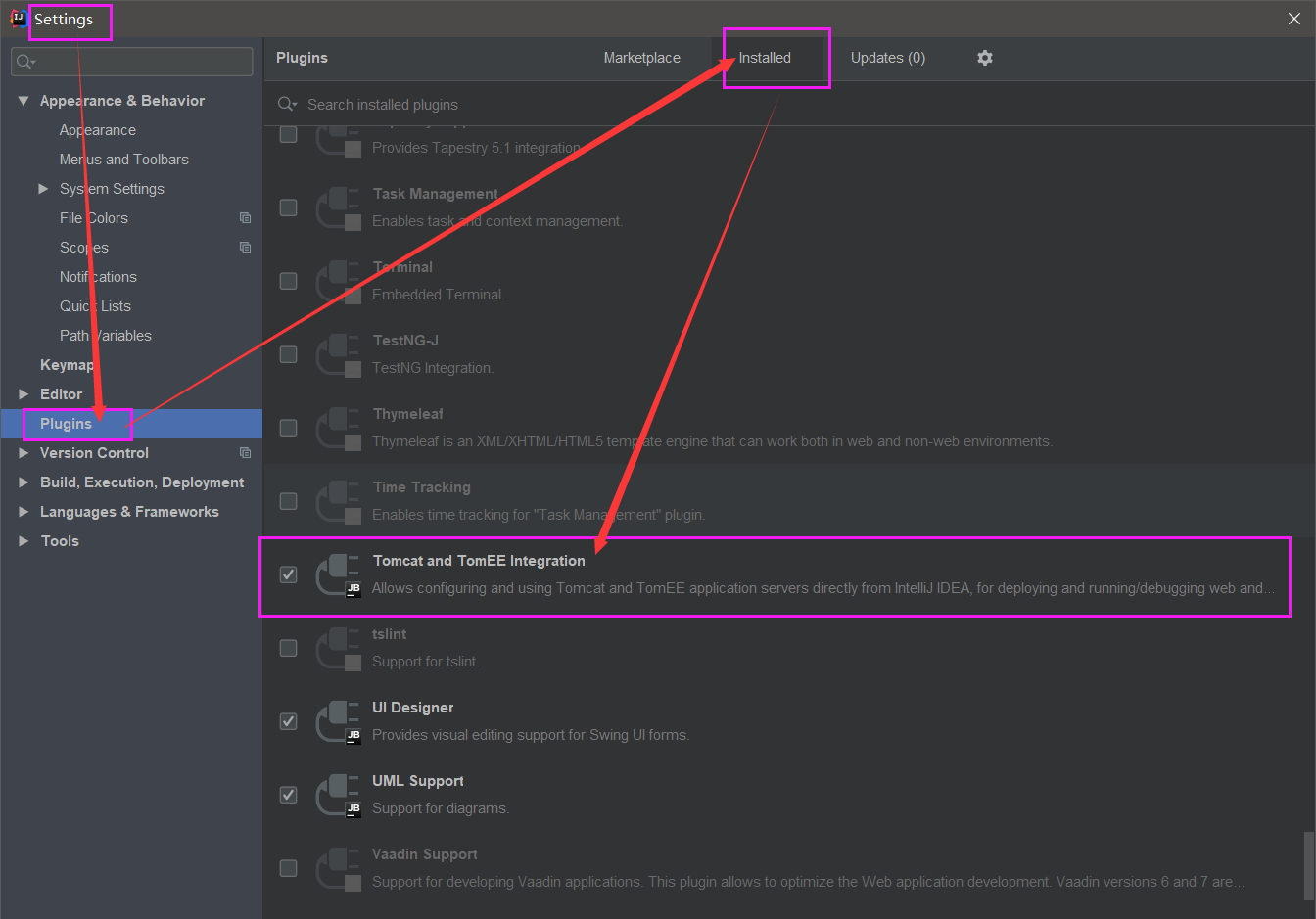Enable the TestNG-J plugin checkbox
1316x919 pixels.
coord(288,354)
